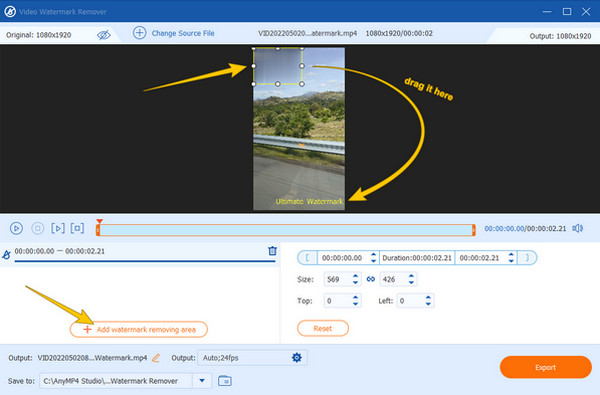Delete the watermark segment with trash icon
This screenshot has width=600, height=395.
(272, 251)
